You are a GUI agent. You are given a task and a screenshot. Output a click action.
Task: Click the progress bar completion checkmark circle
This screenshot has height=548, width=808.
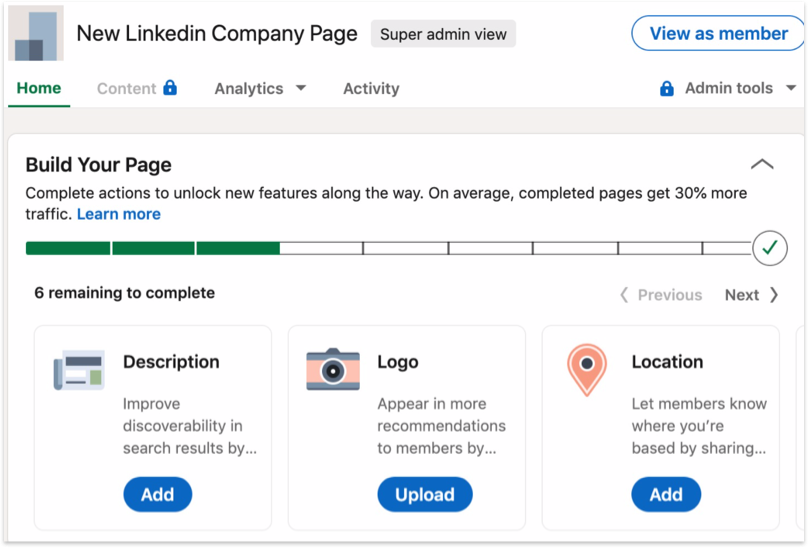[x=769, y=248]
